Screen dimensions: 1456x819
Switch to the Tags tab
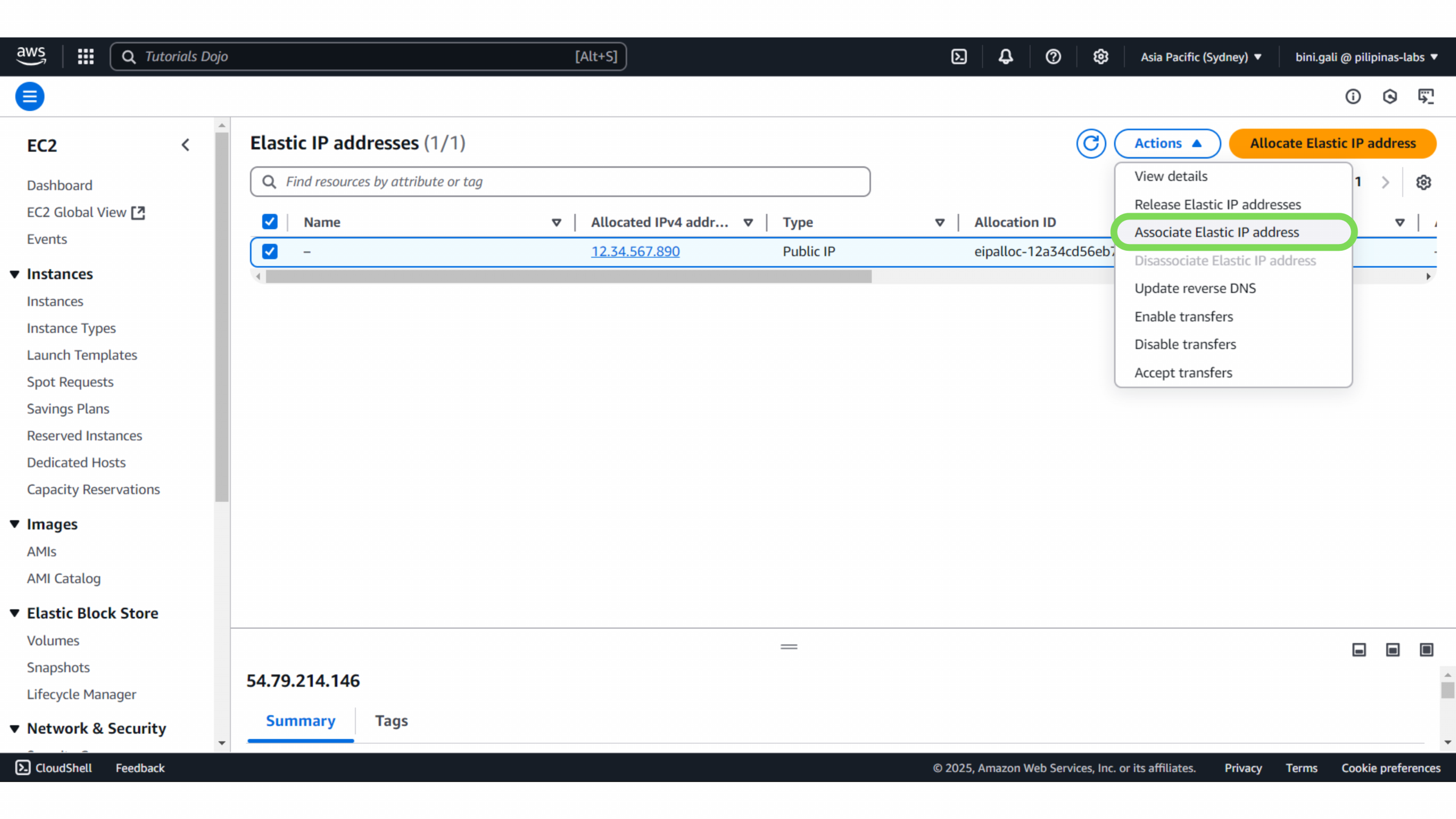pos(391,721)
